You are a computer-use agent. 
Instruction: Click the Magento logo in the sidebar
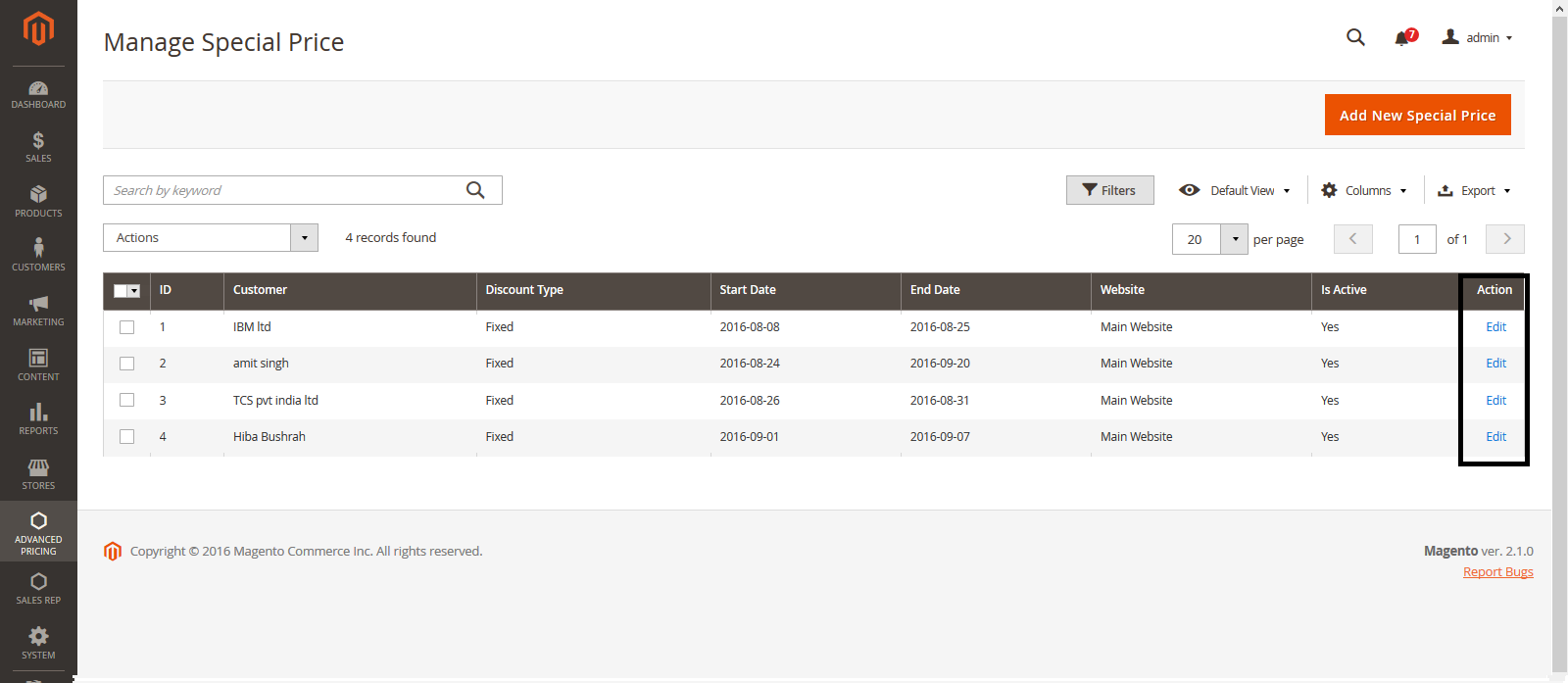point(38,28)
